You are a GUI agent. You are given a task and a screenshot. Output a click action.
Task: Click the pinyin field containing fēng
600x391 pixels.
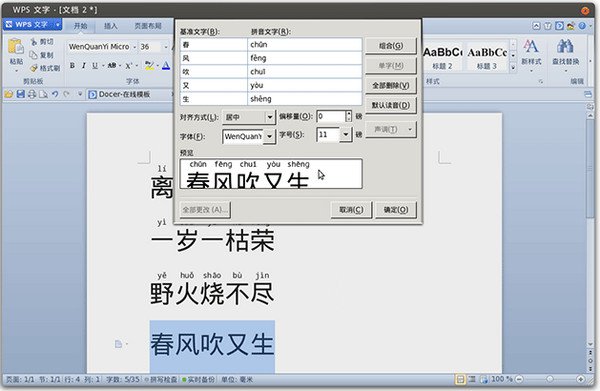(305, 58)
